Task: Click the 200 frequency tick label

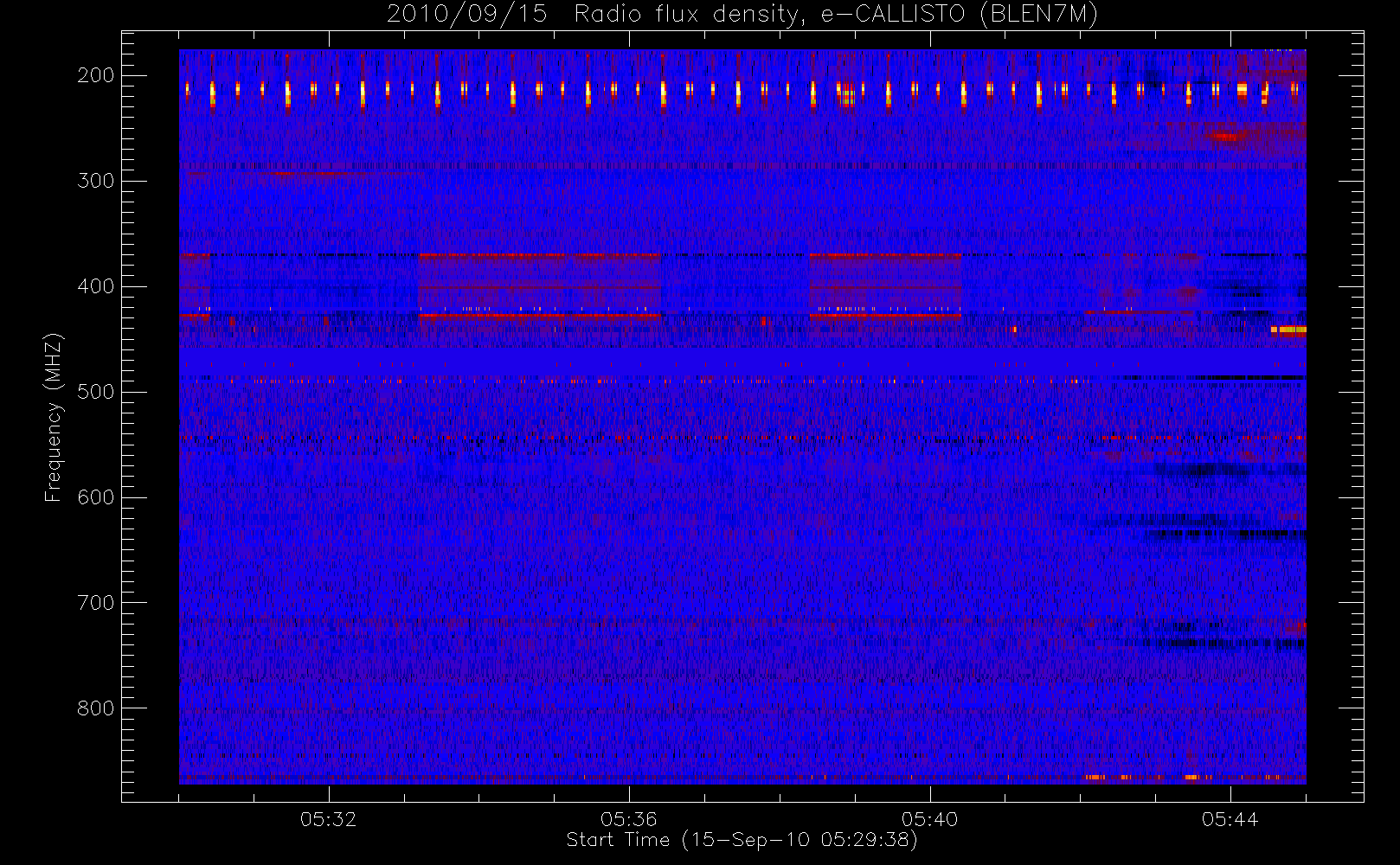Action: 95,75
